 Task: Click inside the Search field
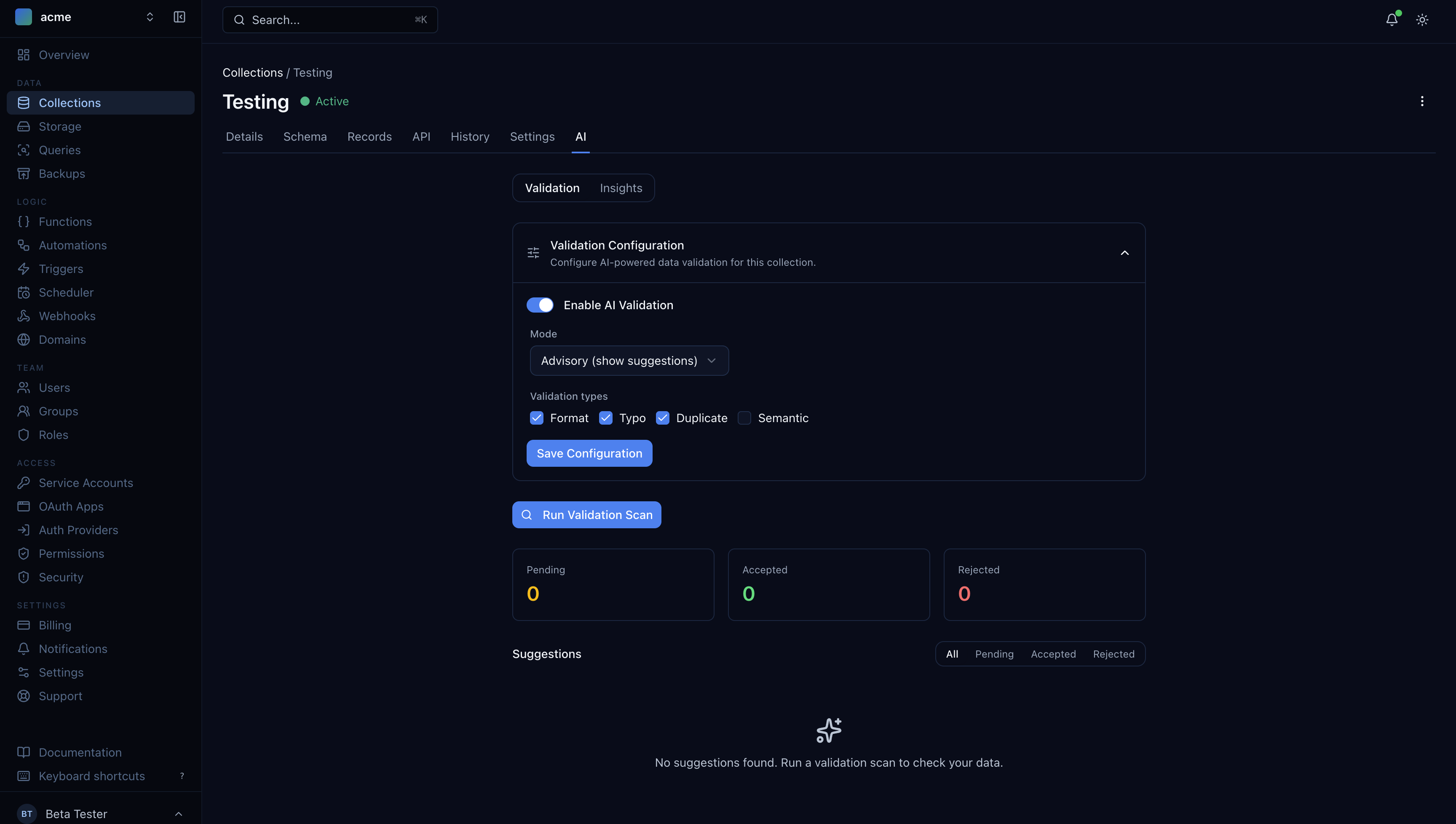point(330,19)
